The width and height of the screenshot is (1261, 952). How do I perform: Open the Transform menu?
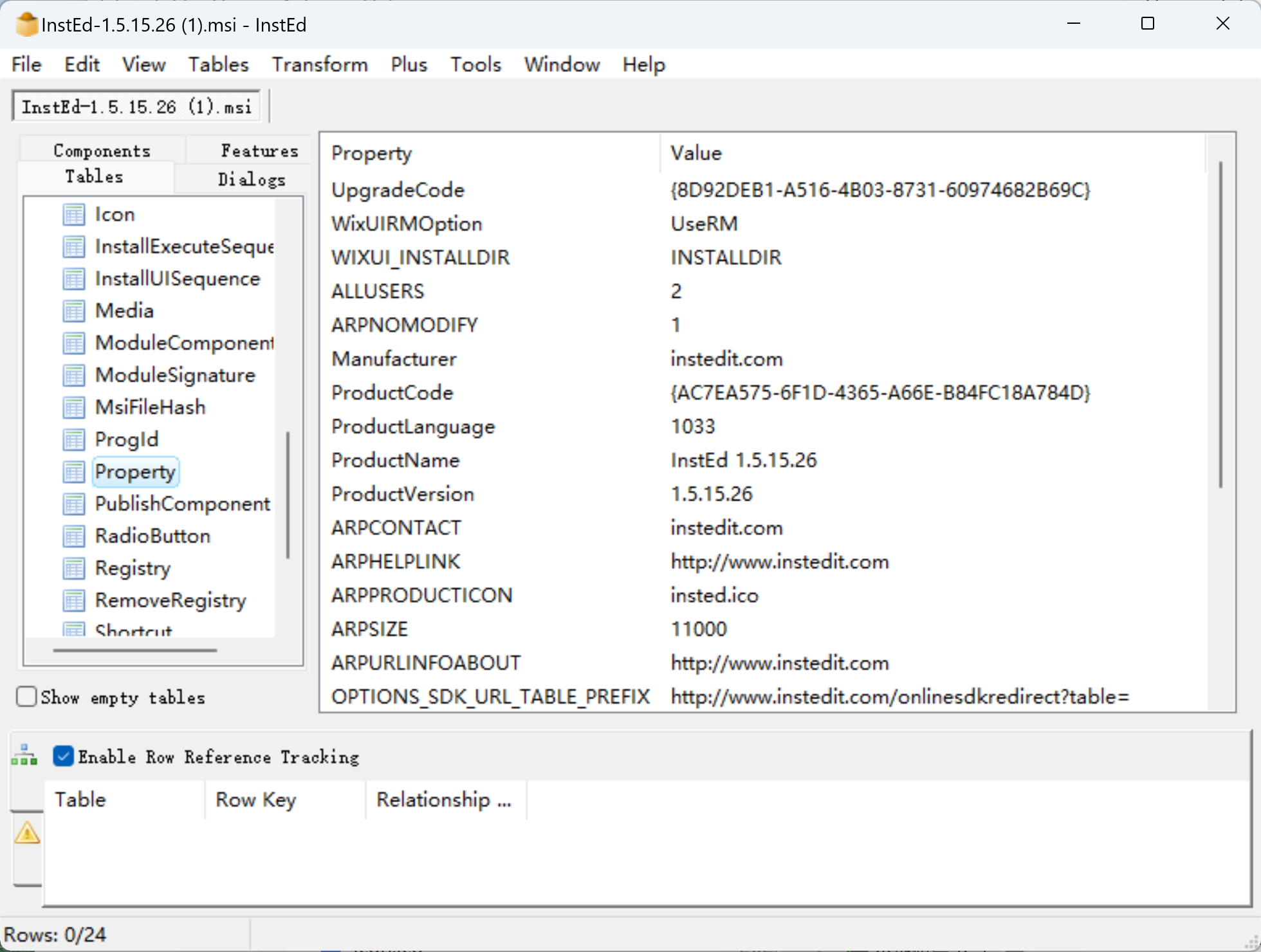click(x=319, y=64)
